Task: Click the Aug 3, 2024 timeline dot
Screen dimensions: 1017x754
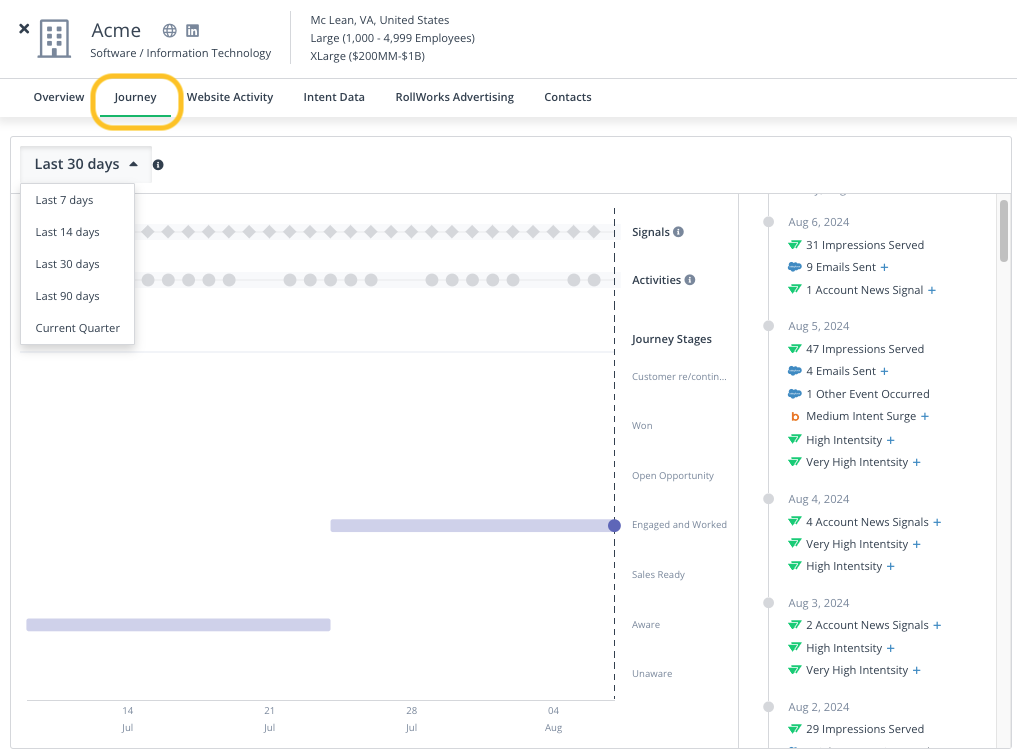Action: (769, 602)
